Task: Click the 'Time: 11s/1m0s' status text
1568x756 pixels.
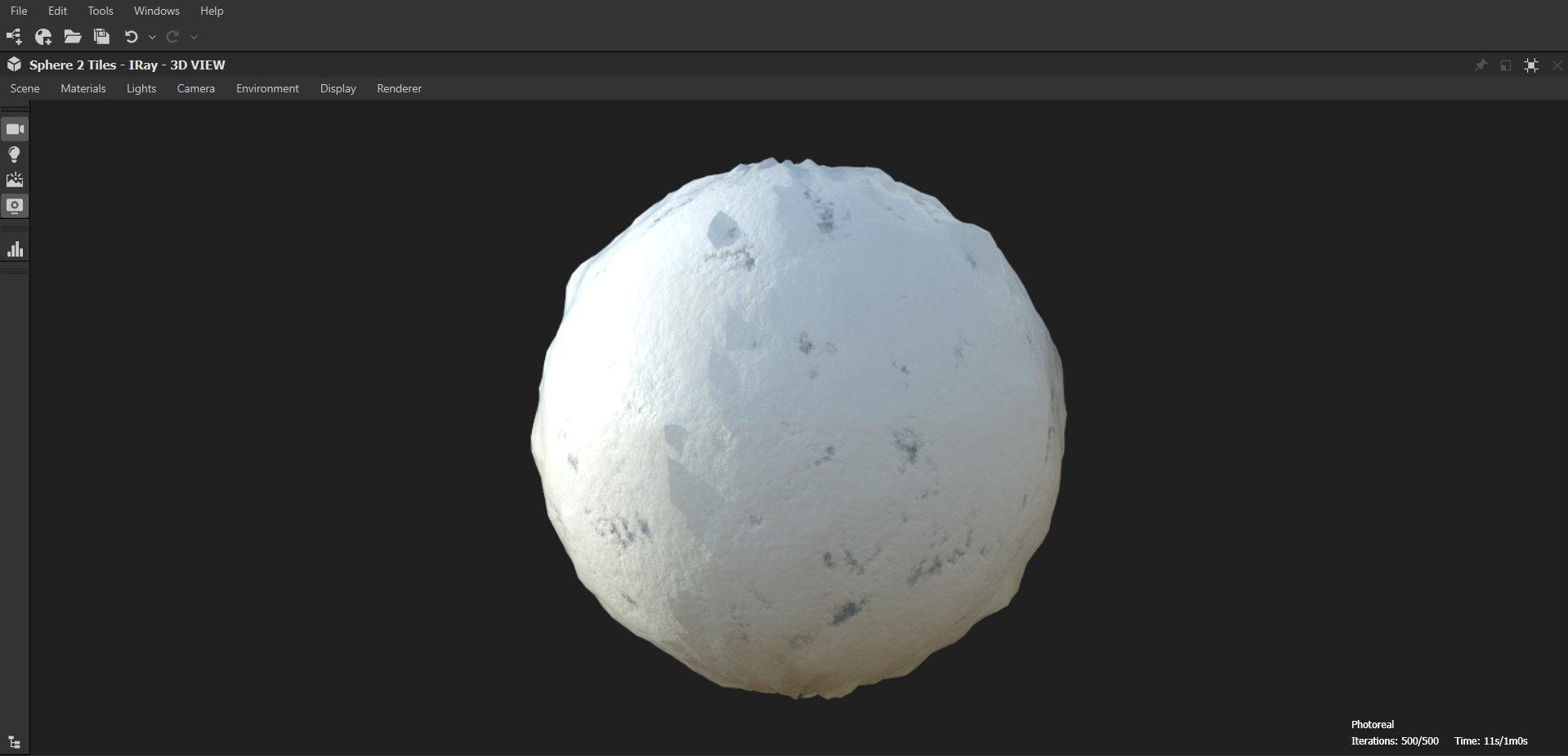Action: (x=1491, y=740)
